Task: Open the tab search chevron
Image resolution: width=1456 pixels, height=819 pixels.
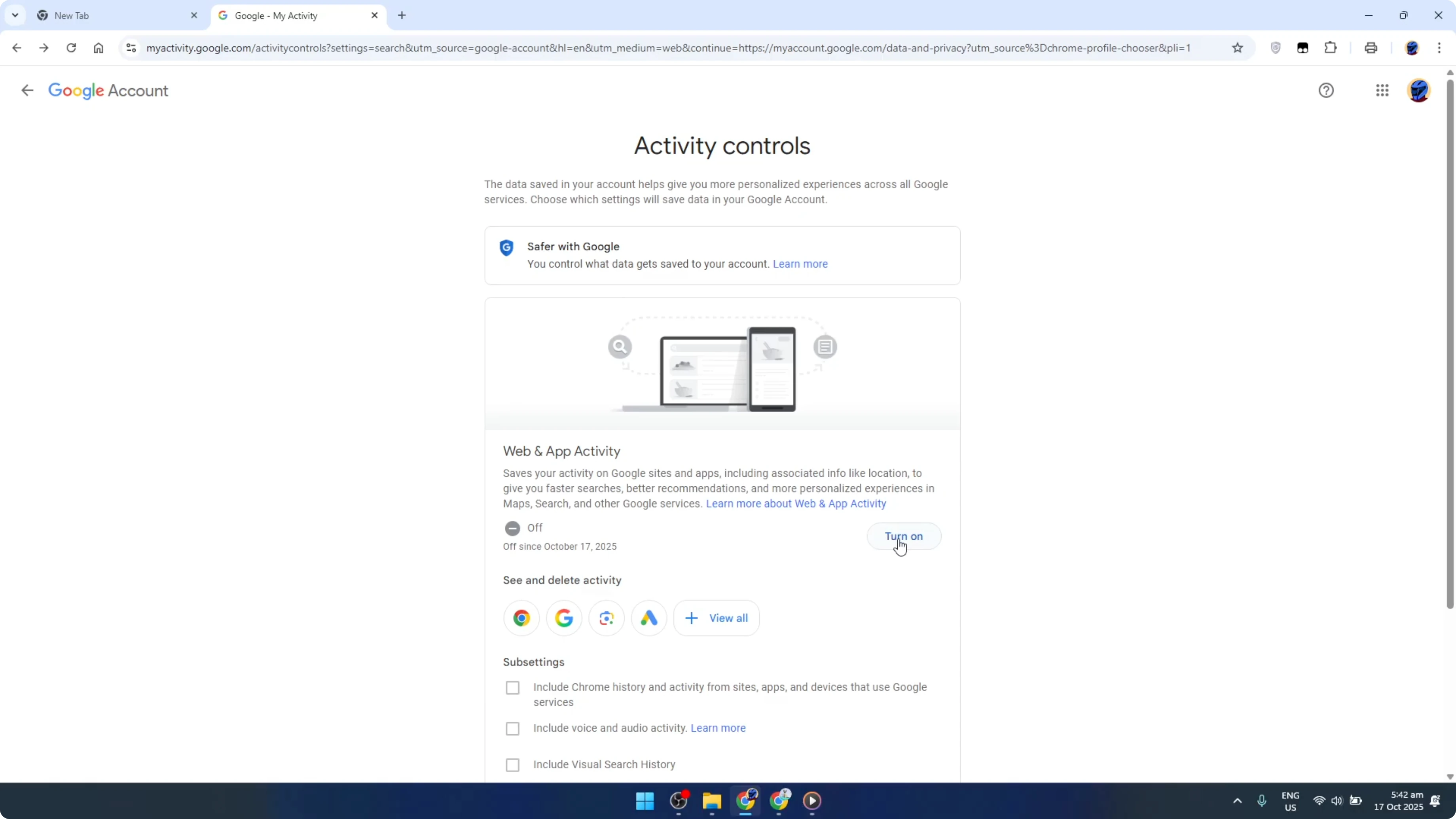Action: coord(15,15)
